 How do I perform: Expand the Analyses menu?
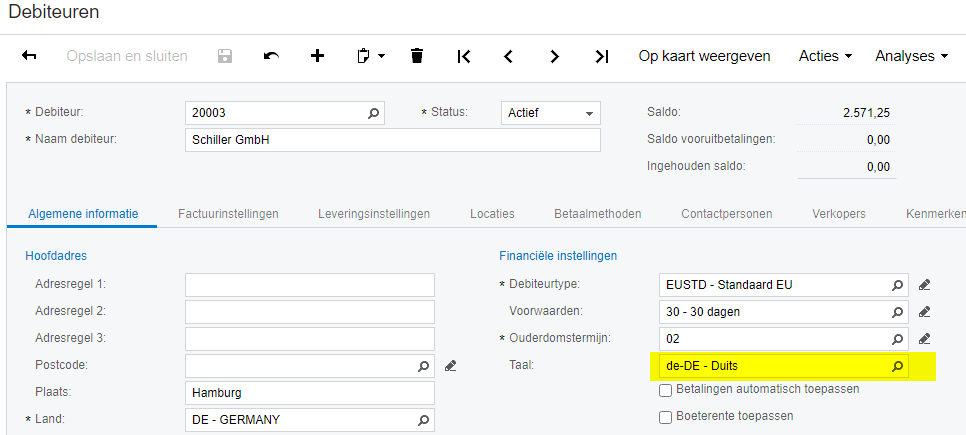911,56
